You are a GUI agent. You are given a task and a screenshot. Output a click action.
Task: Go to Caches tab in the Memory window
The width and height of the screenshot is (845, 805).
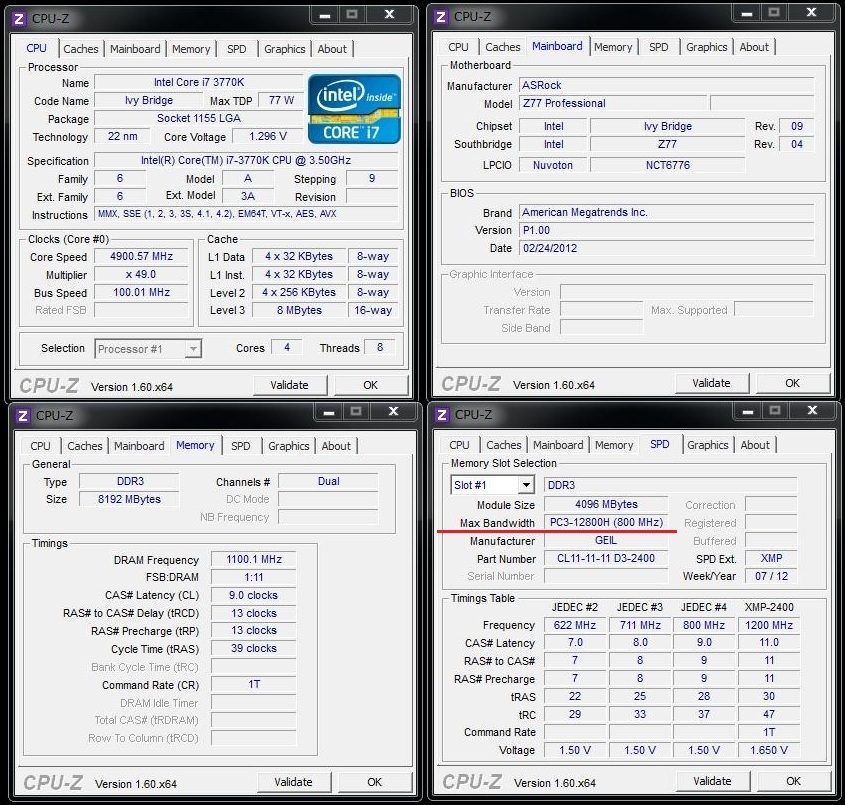tap(85, 446)
